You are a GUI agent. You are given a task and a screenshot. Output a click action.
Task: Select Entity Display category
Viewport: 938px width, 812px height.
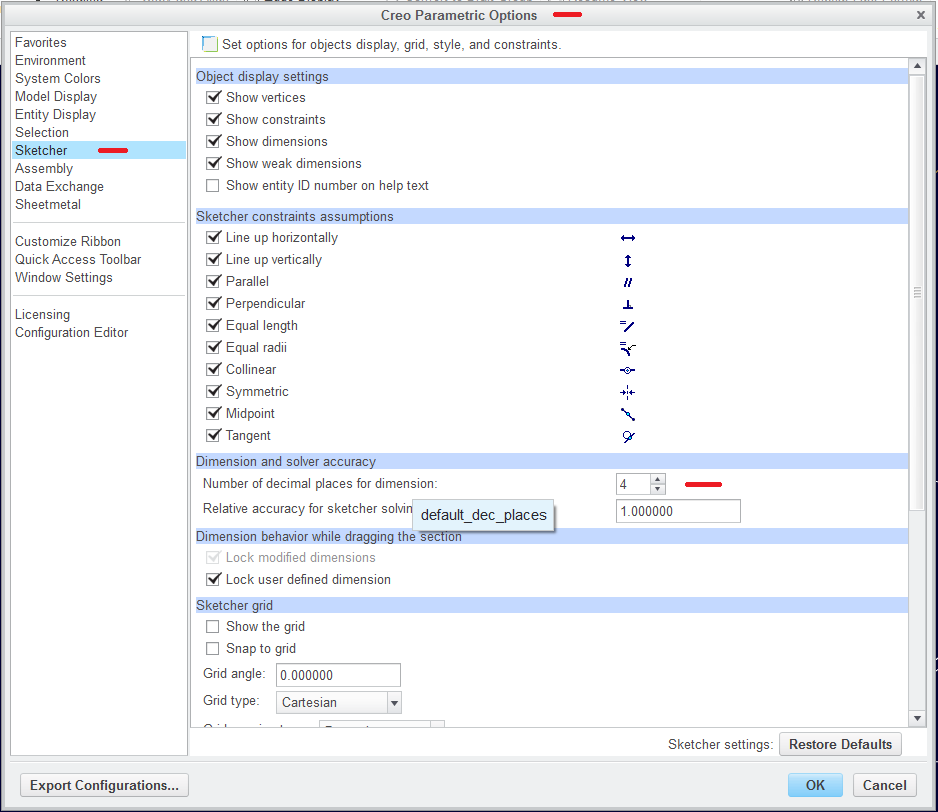55,114
